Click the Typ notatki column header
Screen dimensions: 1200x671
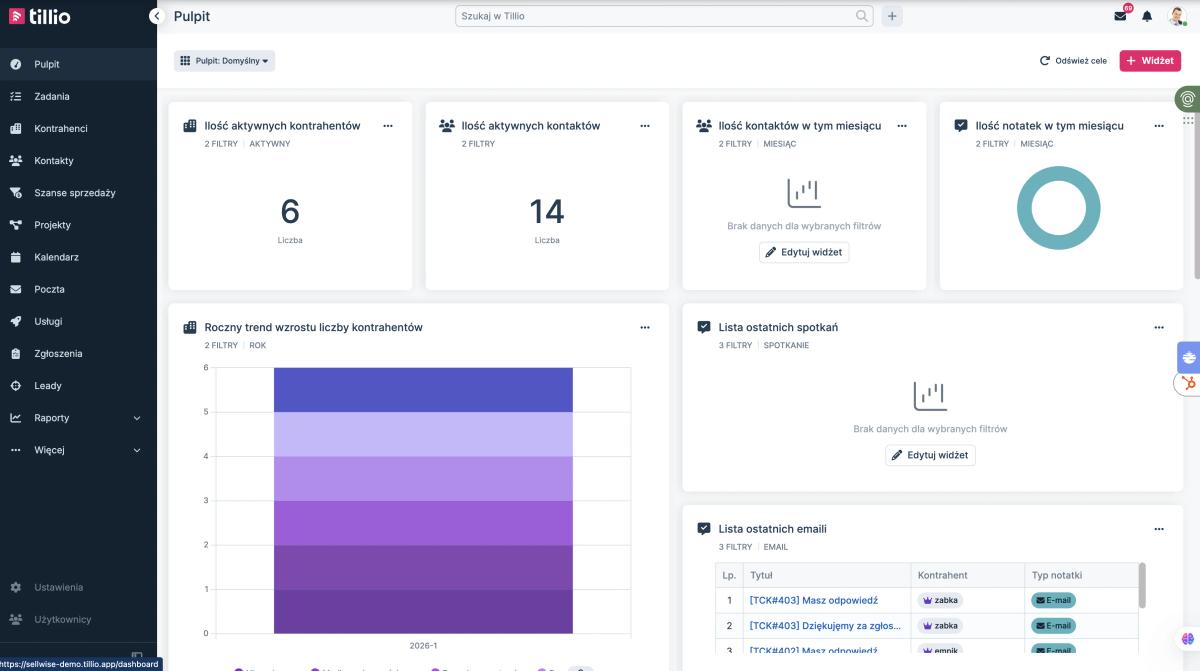1081,575
